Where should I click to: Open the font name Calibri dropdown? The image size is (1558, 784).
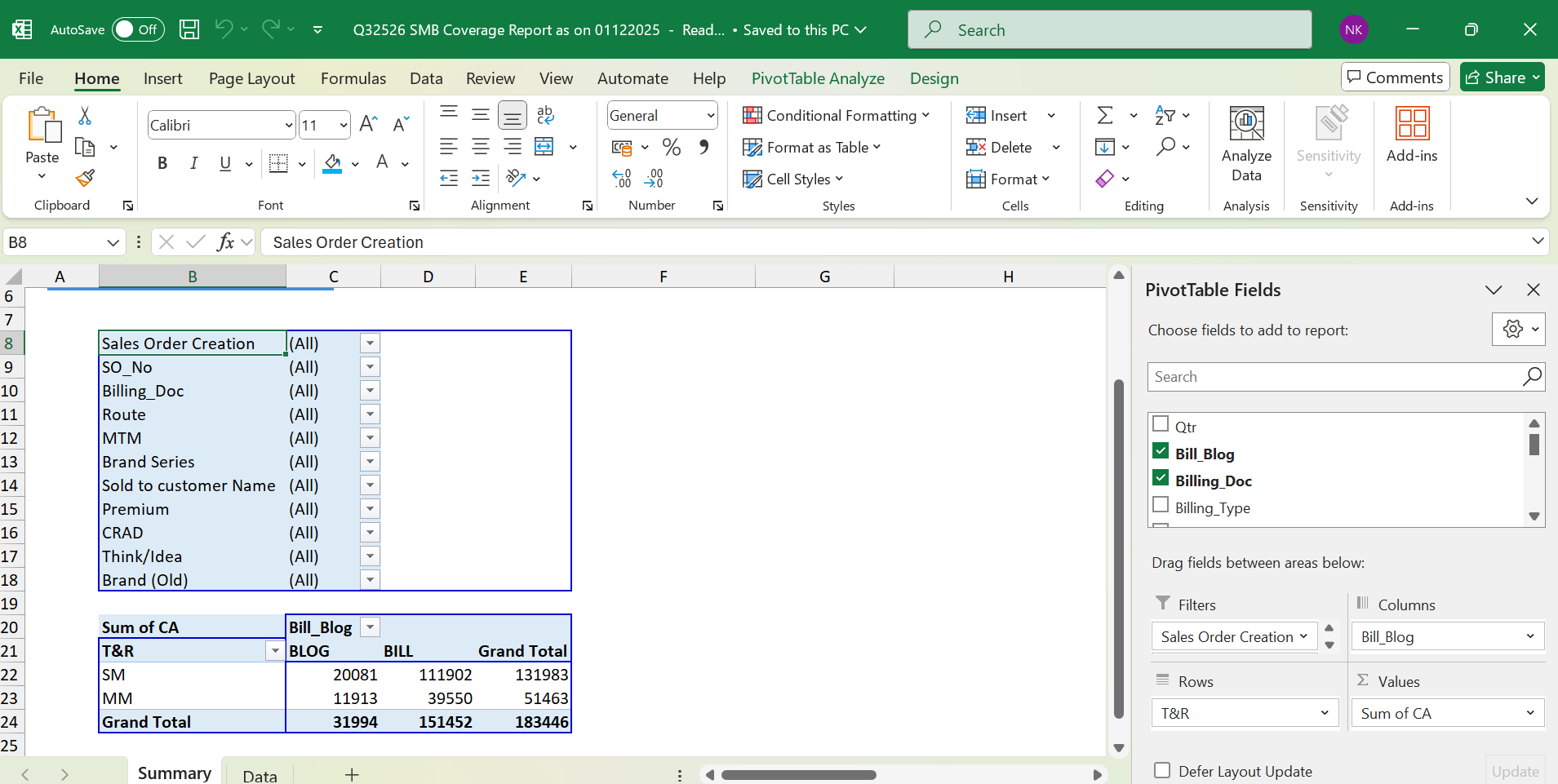coord(289,126)
